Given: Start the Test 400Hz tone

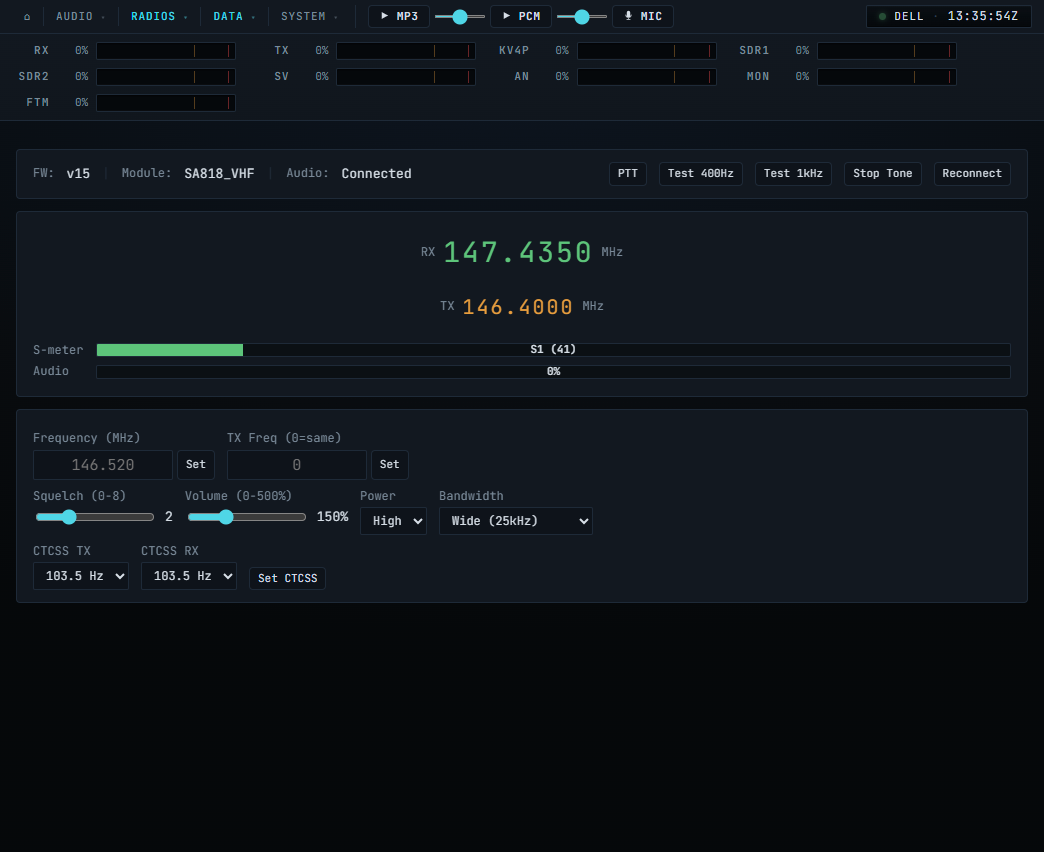Looking at the screenshot, I should tap(700, 174).
